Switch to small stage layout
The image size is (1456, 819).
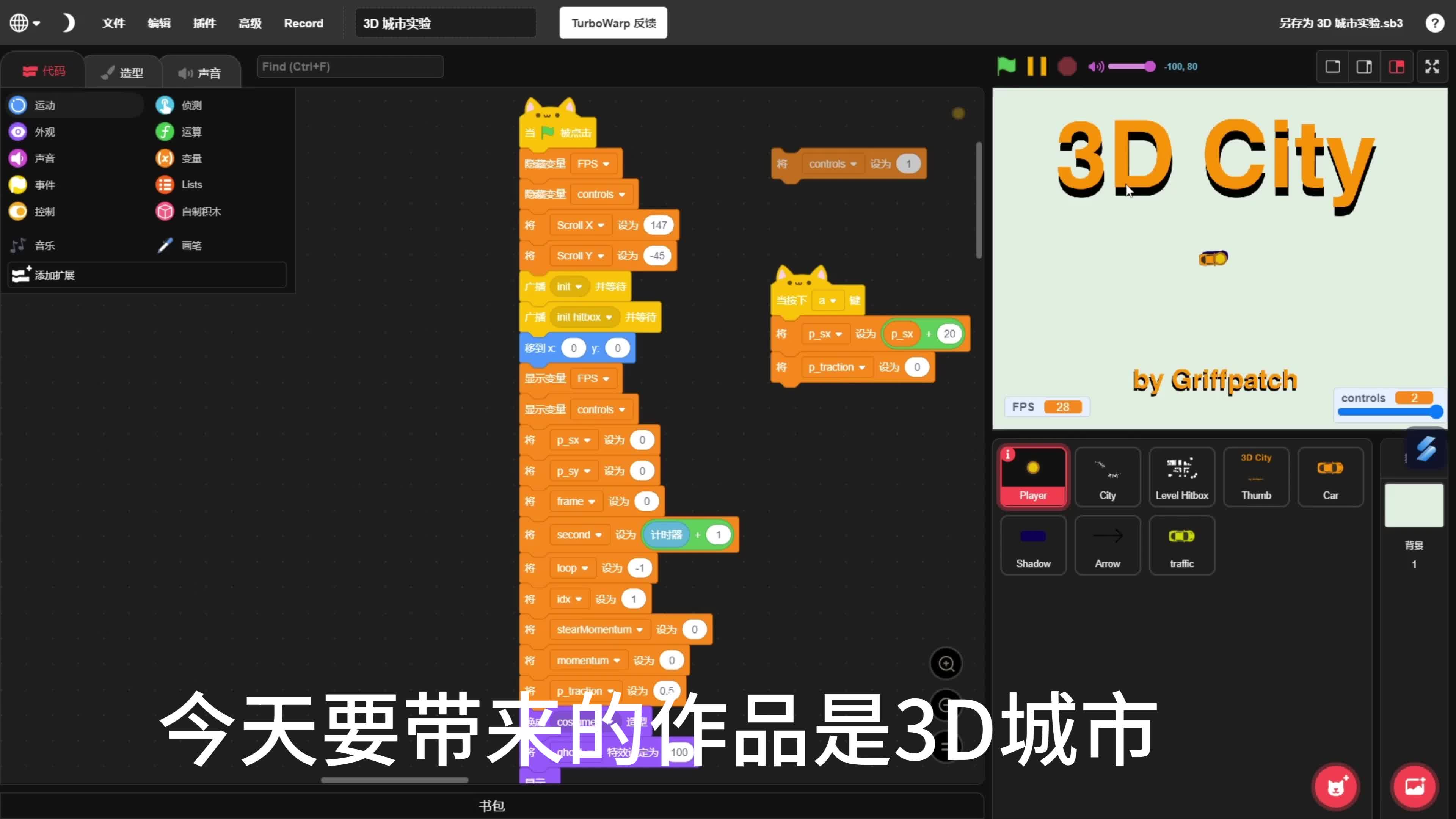1332,66
